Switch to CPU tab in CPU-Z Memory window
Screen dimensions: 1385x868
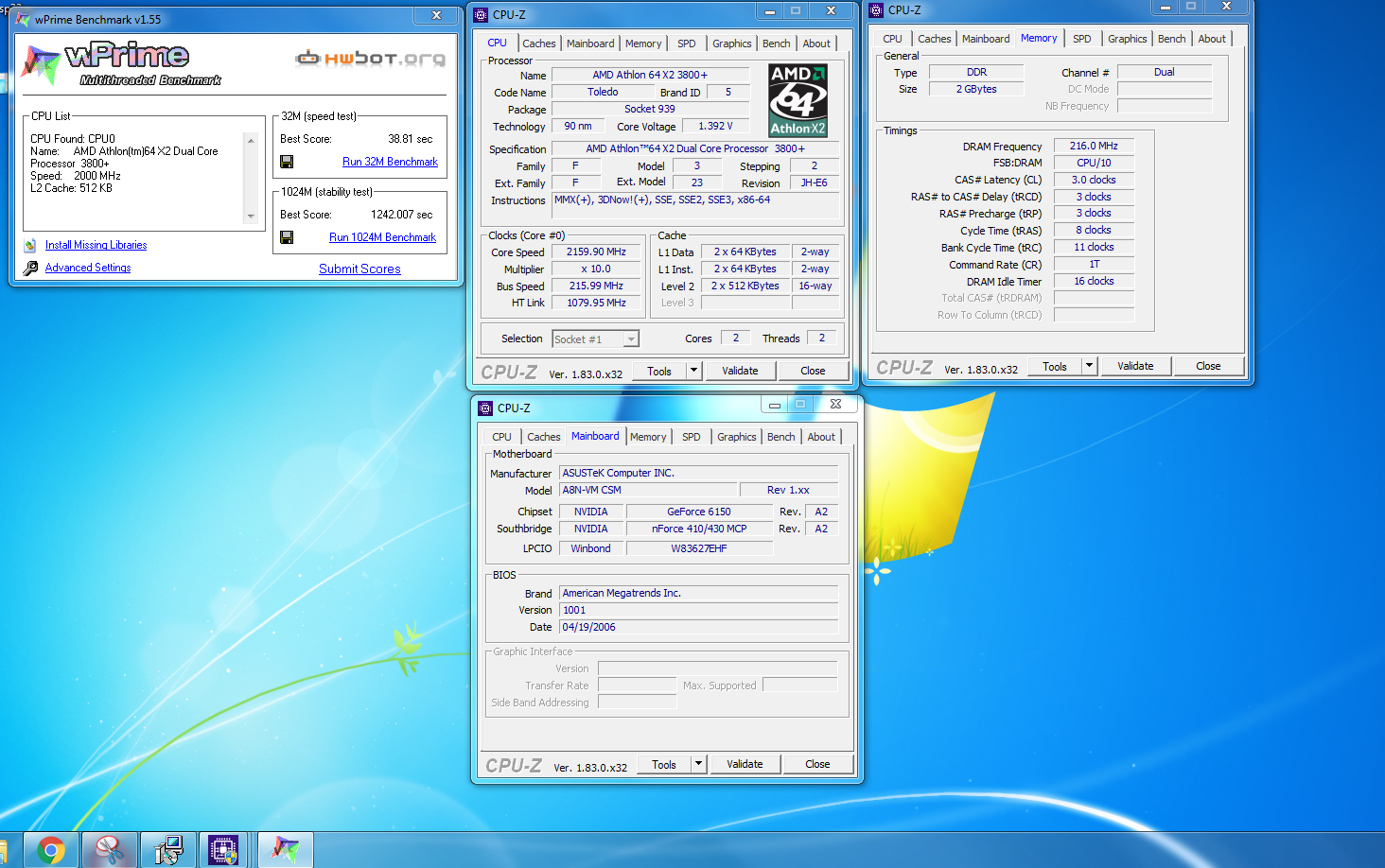coord(892,39)
